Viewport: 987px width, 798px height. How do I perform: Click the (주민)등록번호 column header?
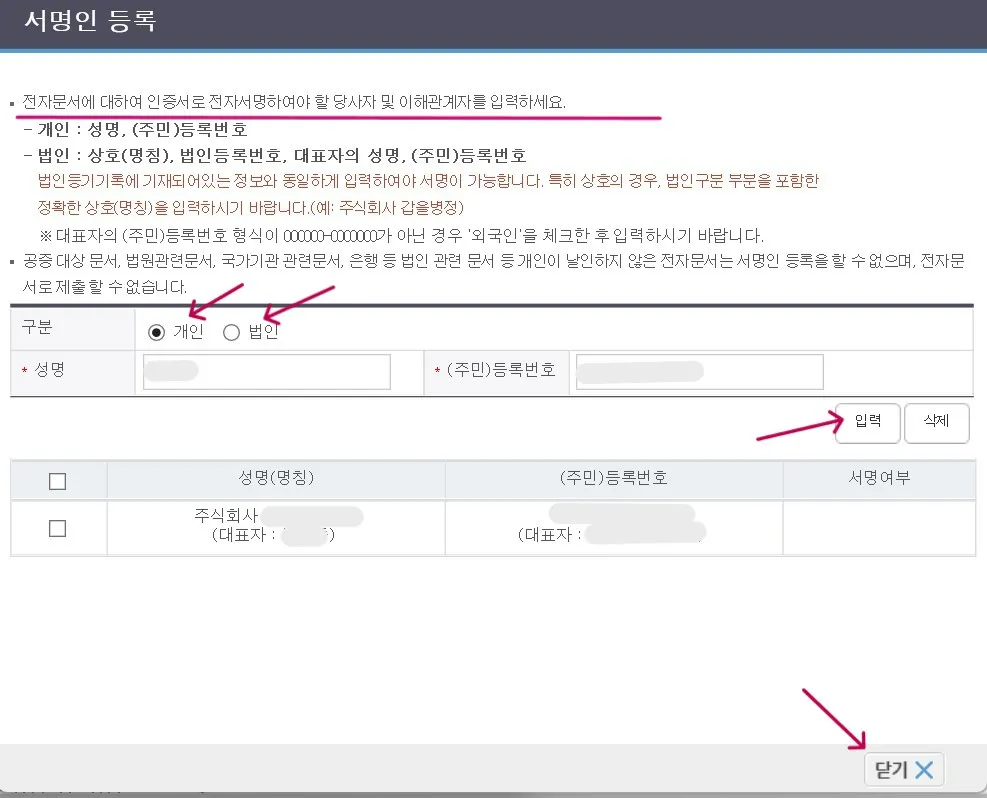tap(612, 480)
